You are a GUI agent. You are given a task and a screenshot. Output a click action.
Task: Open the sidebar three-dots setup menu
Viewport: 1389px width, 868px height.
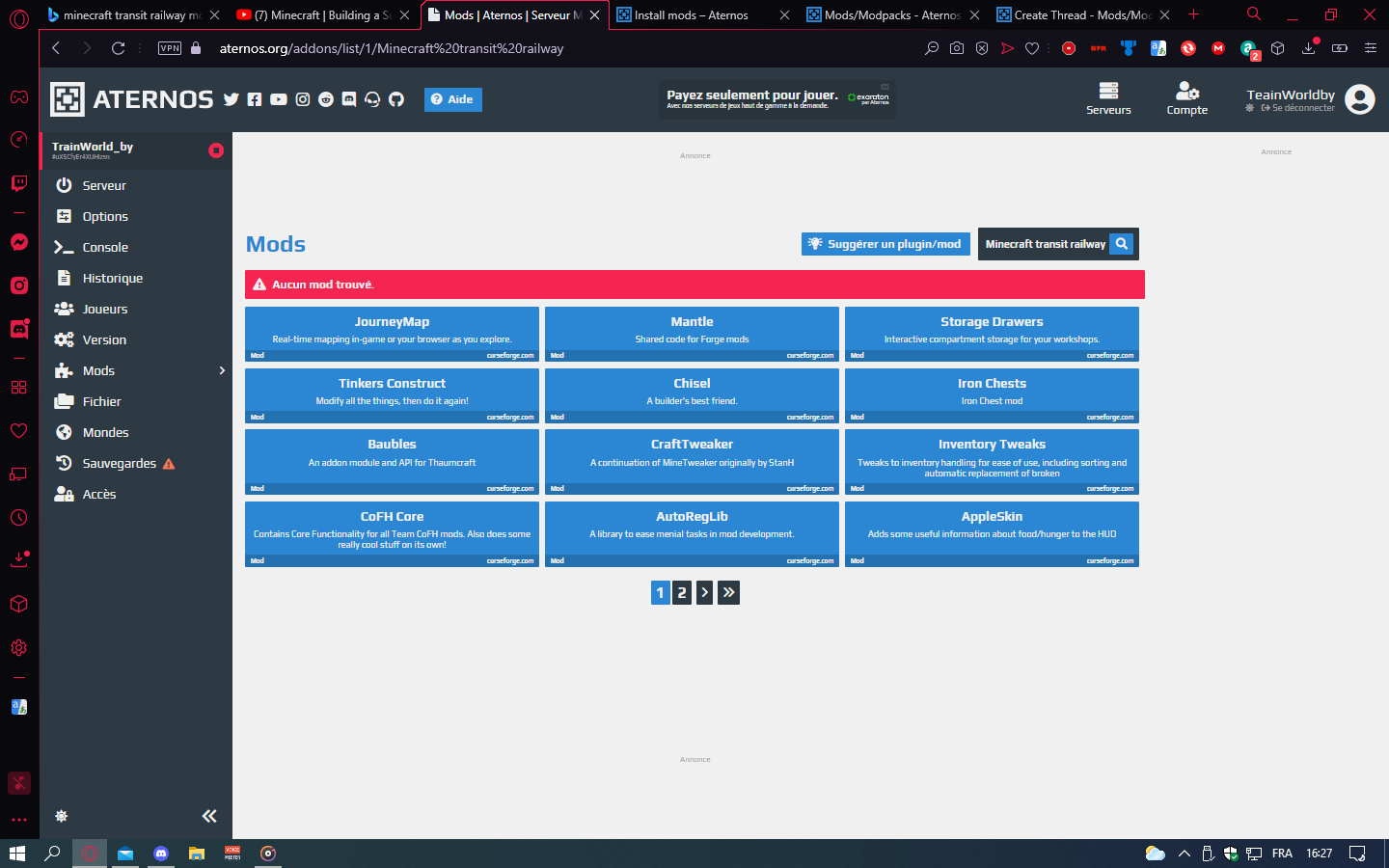coord(19,820)
